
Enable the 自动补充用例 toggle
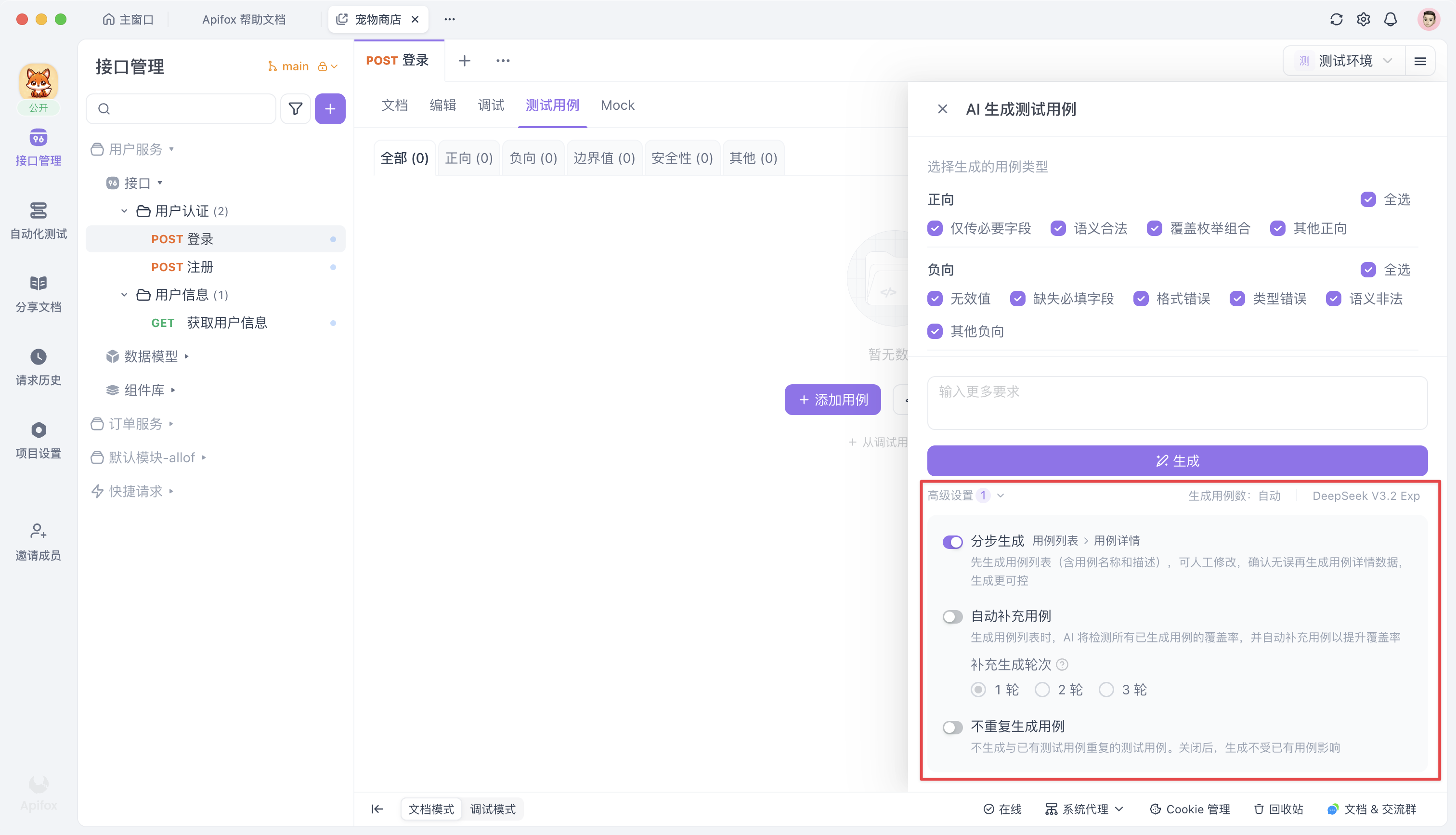pos(952,616)
